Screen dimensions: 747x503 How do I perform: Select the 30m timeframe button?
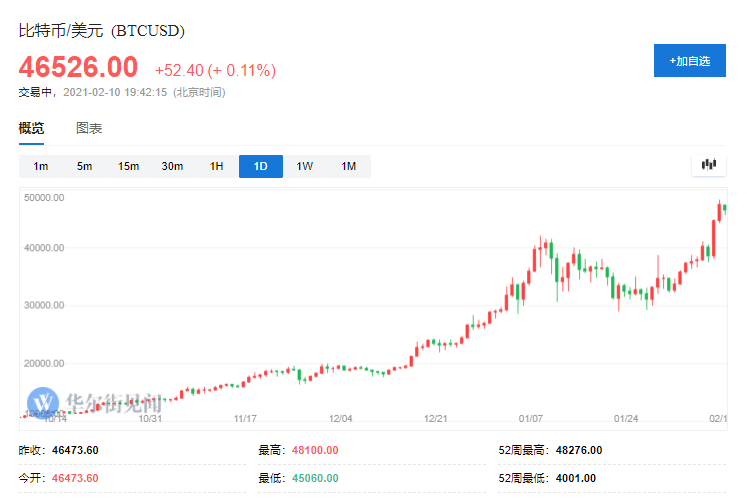[x=172, y=167]
